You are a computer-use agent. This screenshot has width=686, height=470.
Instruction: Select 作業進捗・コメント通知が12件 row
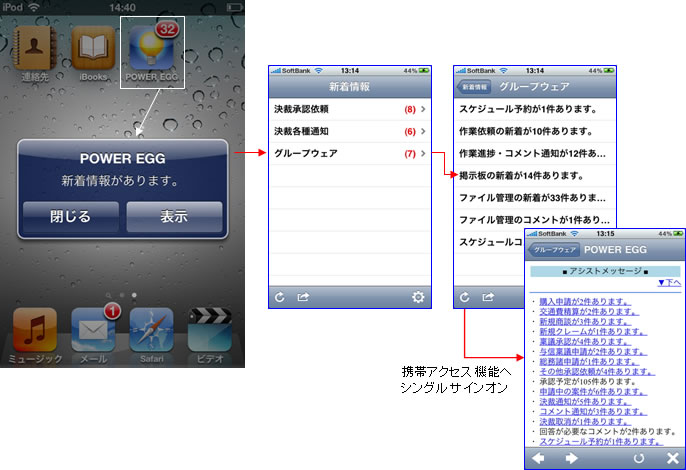(535, 154)
